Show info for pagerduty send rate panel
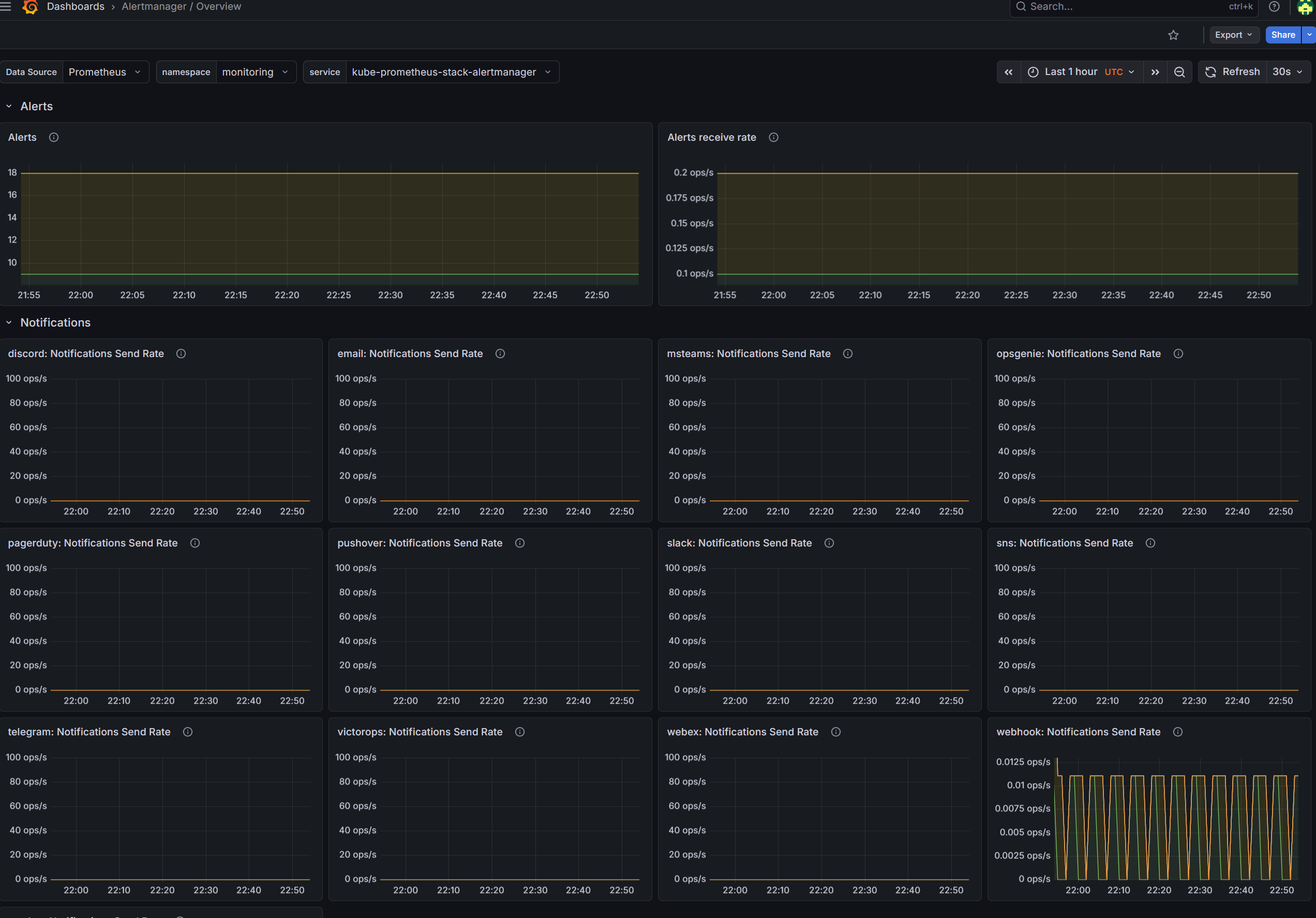The image size is (1316, 918). [195, 543]
